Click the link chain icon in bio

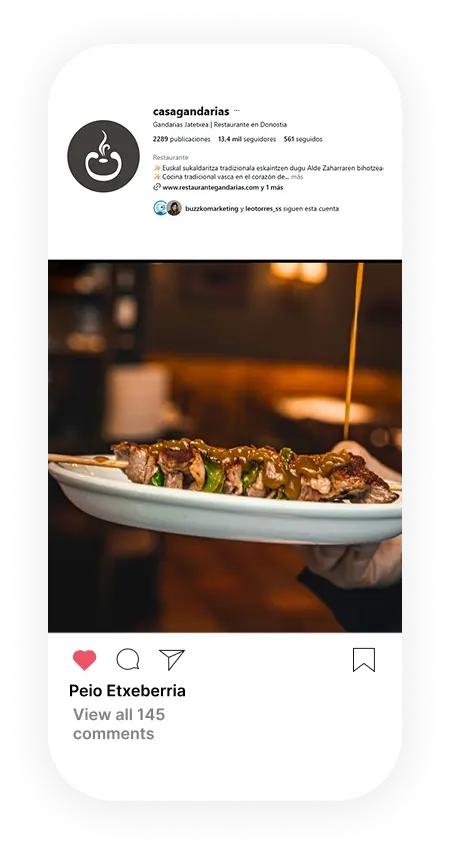157,187
